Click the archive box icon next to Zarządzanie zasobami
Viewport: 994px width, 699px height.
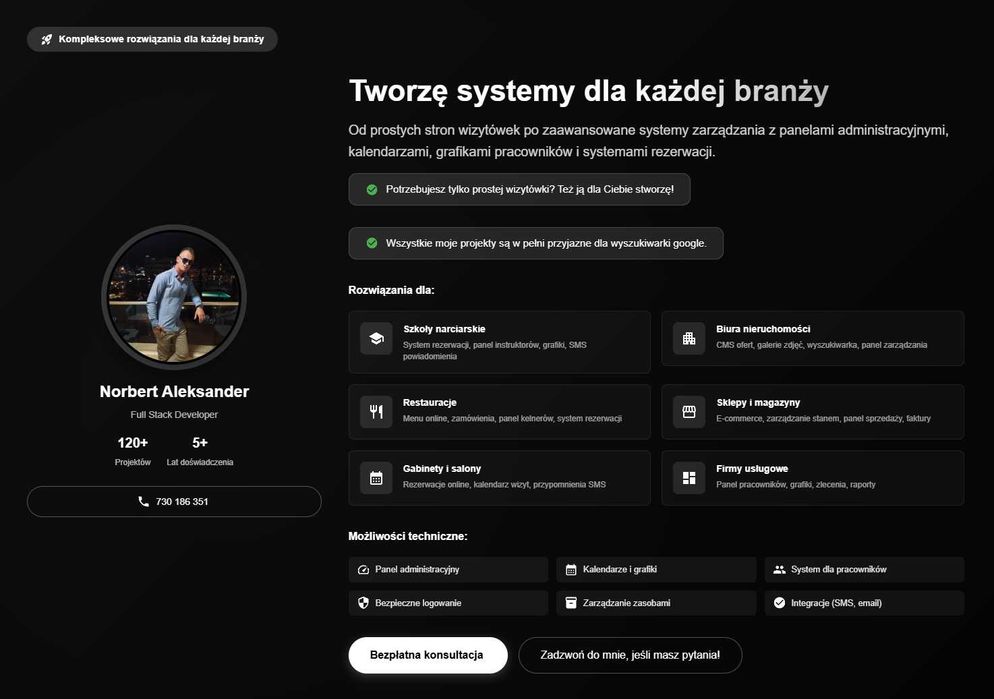[571, 603]
